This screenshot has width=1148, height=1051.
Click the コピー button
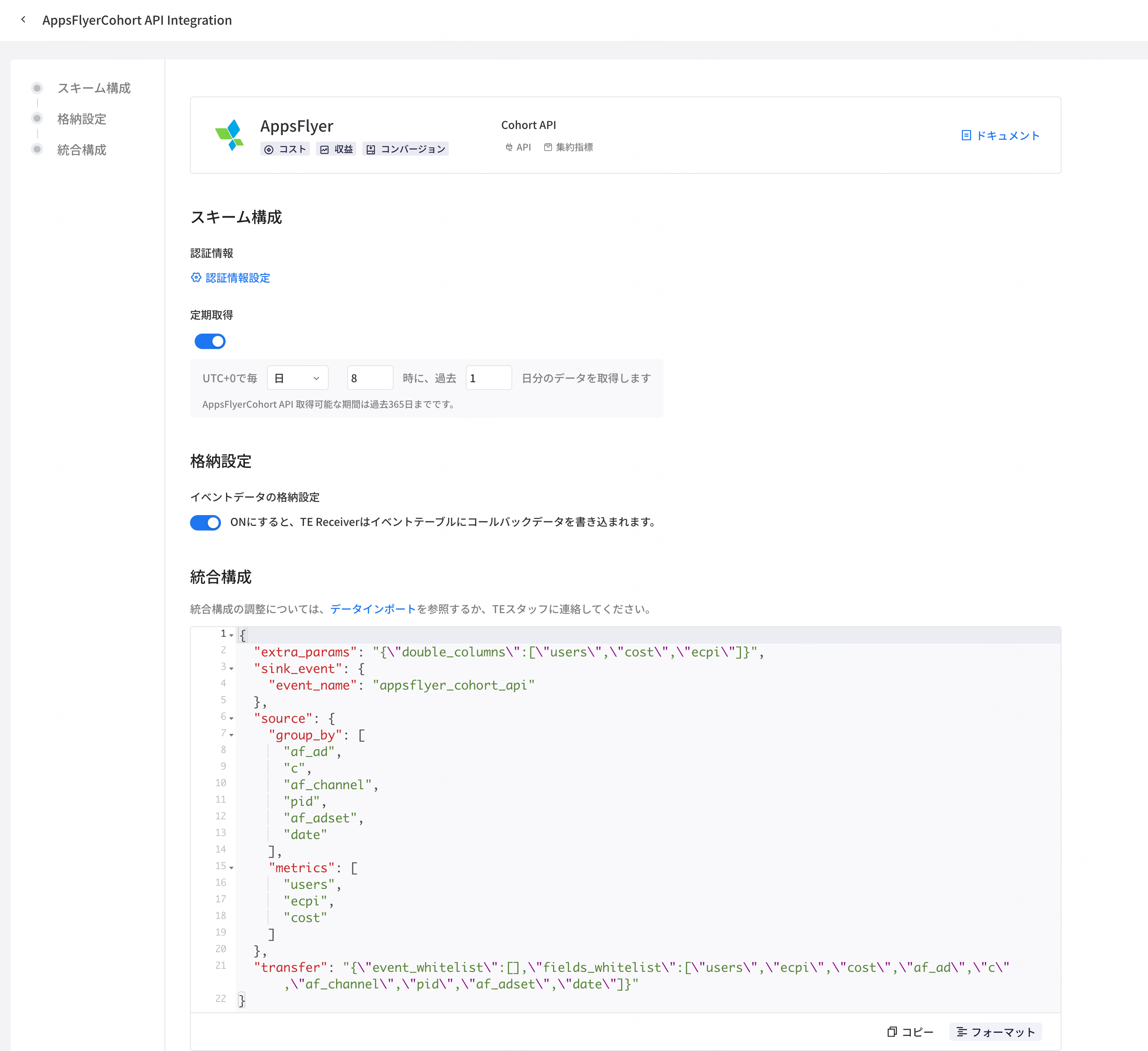[910, 1032]
